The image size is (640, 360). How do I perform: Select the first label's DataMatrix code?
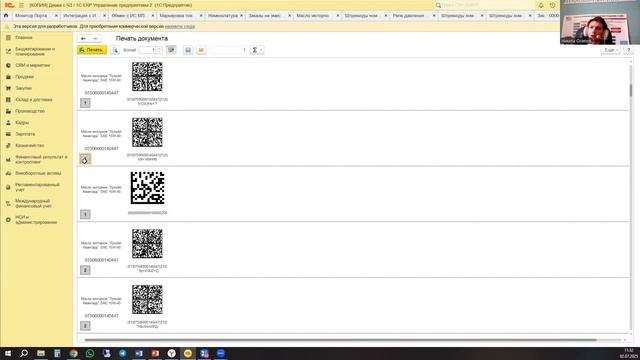(x=147, y=77)
